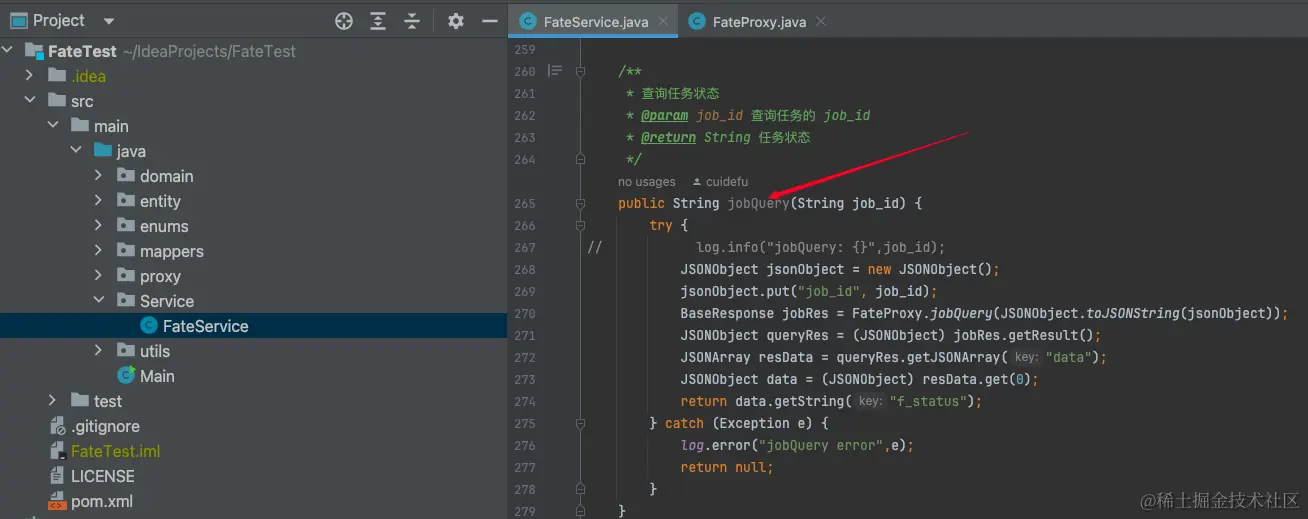
Task: Expand the entity package
Action: (98, 201)
